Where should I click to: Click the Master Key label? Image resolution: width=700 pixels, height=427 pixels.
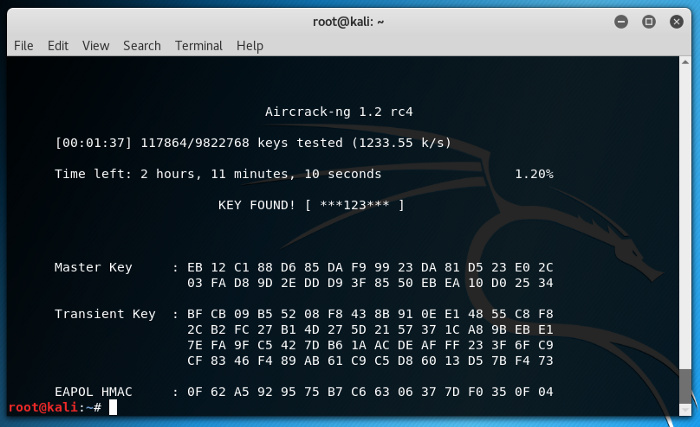pos(93,267)
